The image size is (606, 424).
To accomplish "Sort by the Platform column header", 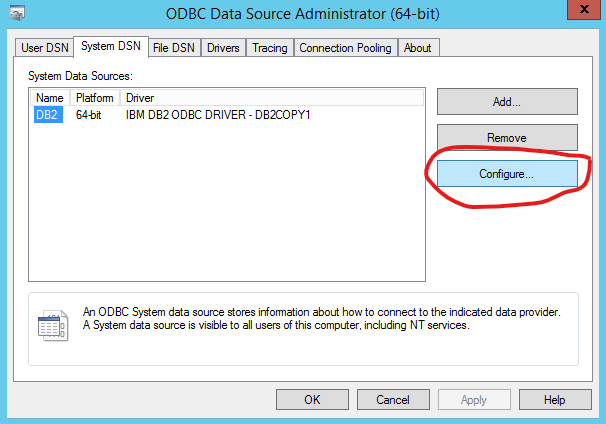I will pyautogui.click(x=95, y=98).
